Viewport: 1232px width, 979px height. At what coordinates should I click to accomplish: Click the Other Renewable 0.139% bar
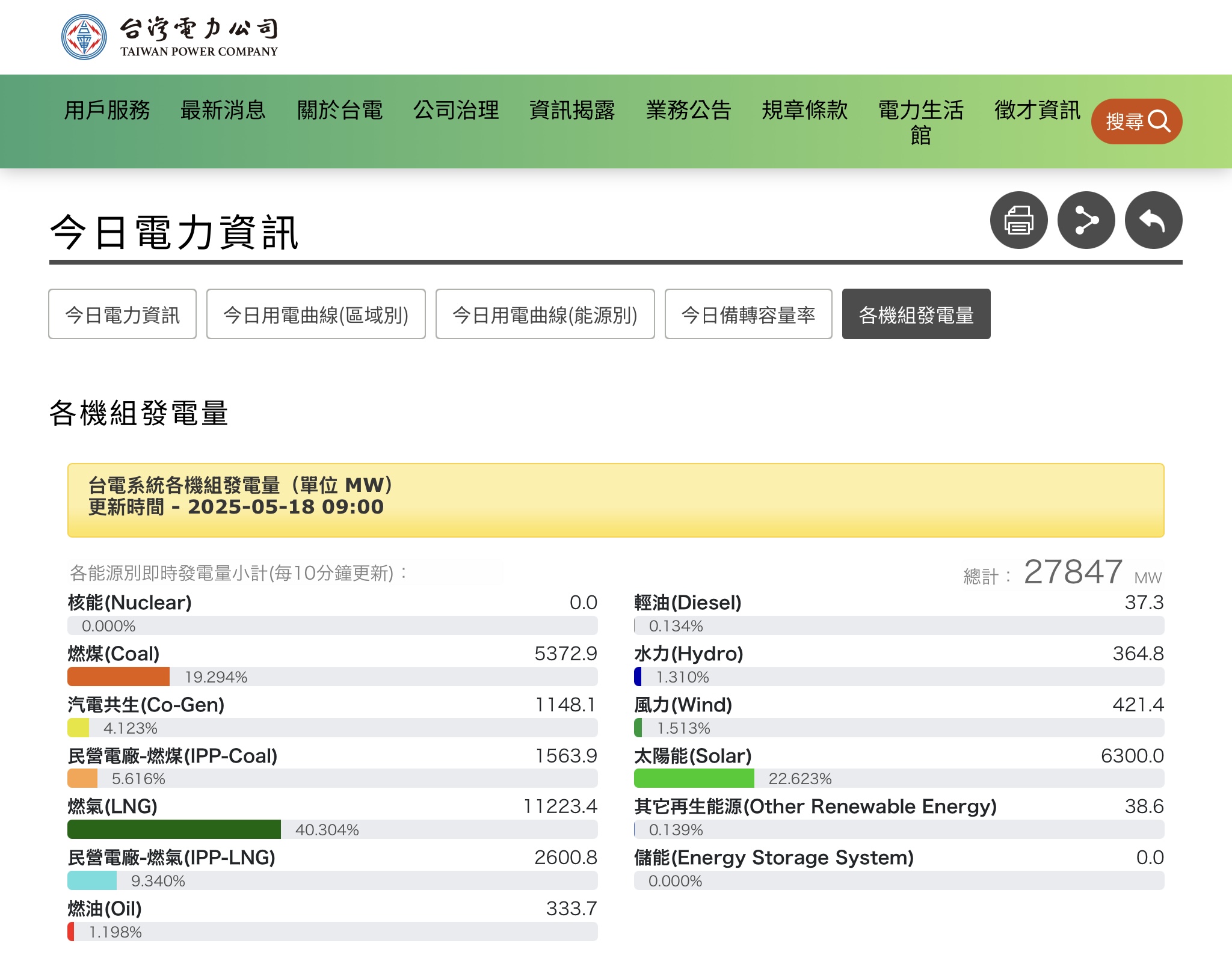point(899,829)
